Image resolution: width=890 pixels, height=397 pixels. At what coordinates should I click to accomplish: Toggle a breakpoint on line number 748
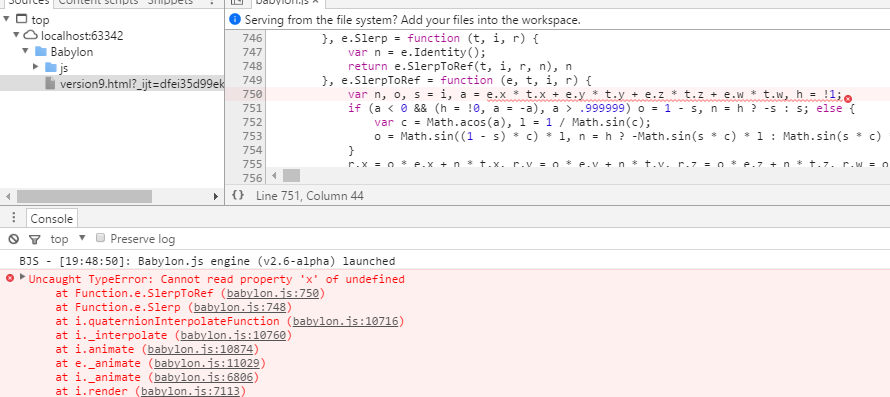click(253, 66)
